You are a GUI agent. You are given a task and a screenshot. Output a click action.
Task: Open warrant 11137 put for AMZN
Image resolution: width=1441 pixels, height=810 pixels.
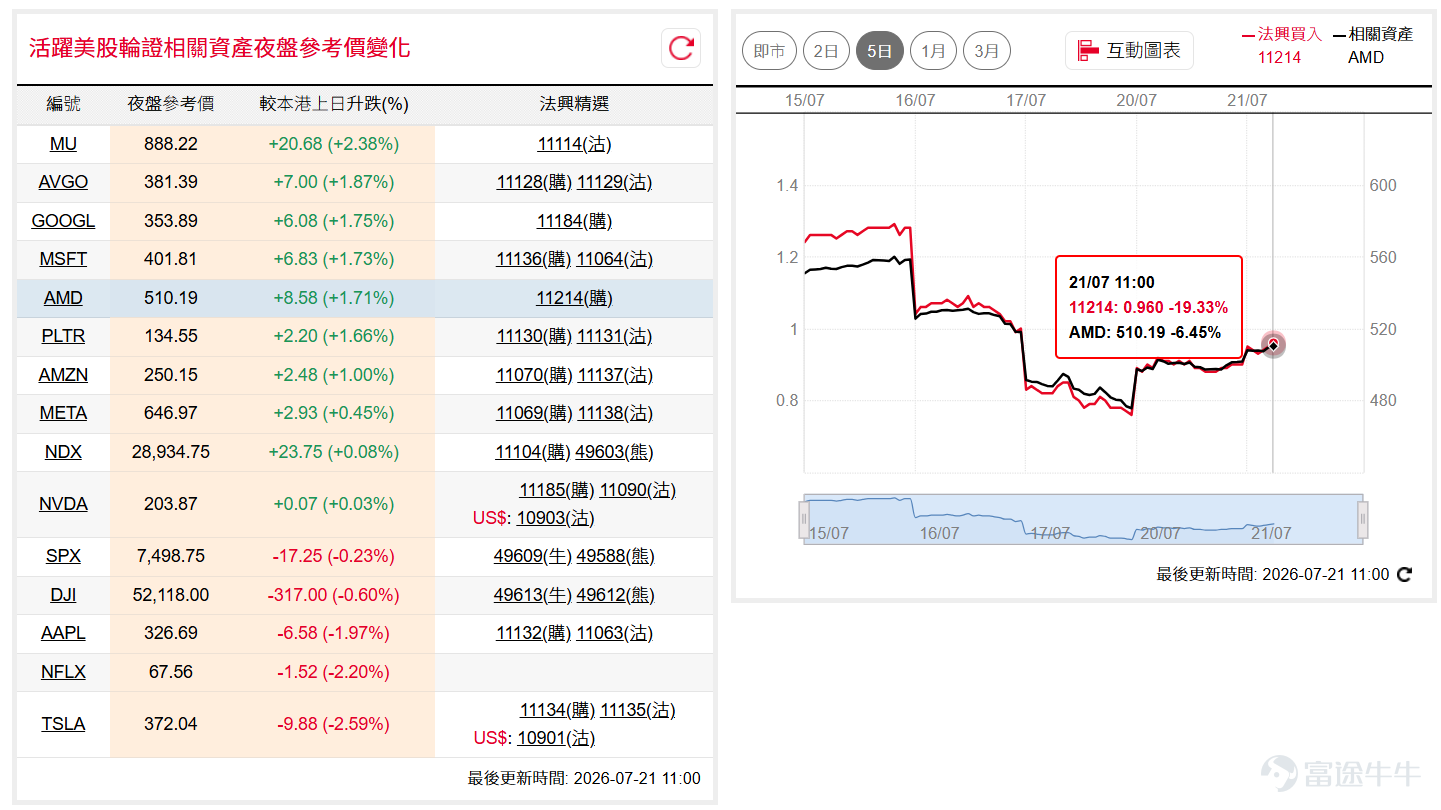pos(615,375)
